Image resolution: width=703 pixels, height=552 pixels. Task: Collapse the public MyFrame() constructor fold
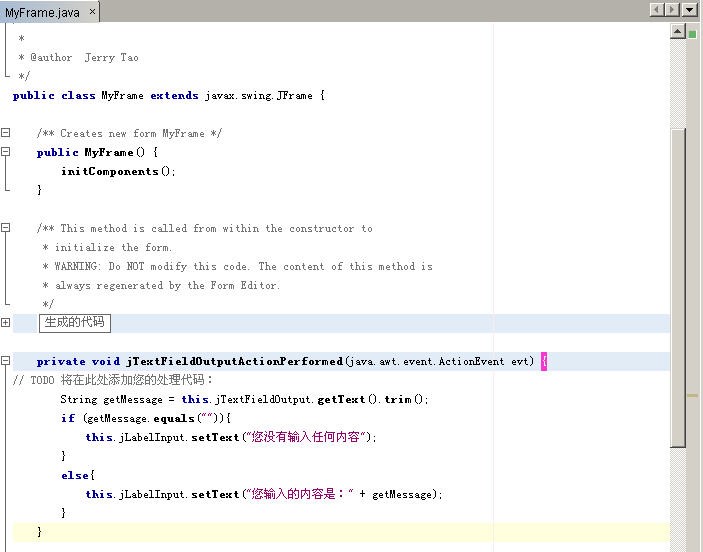tap(5, 152)
